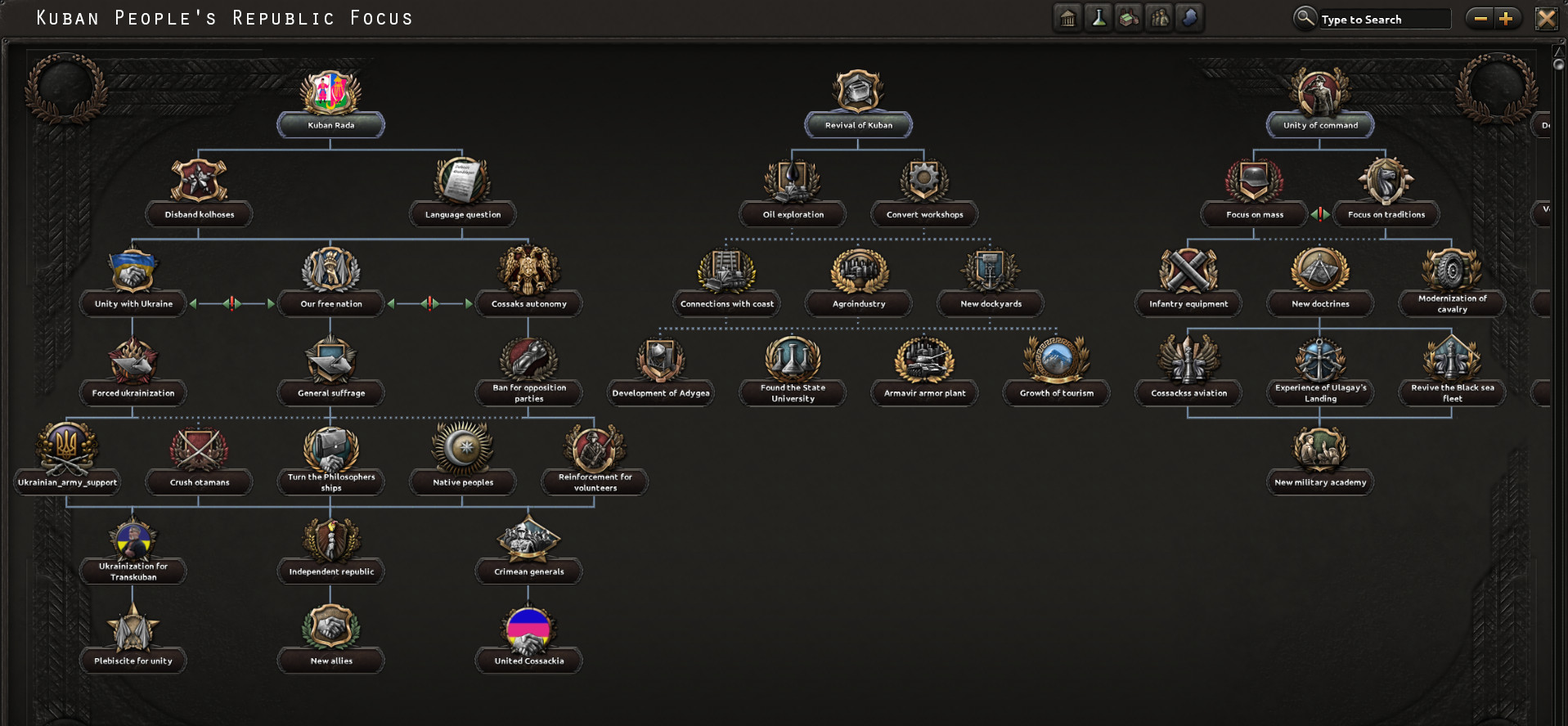This screenshot has height=726, width=1568.
Task: Select the Crush otamans focus icon
Action: pos(199,449)
